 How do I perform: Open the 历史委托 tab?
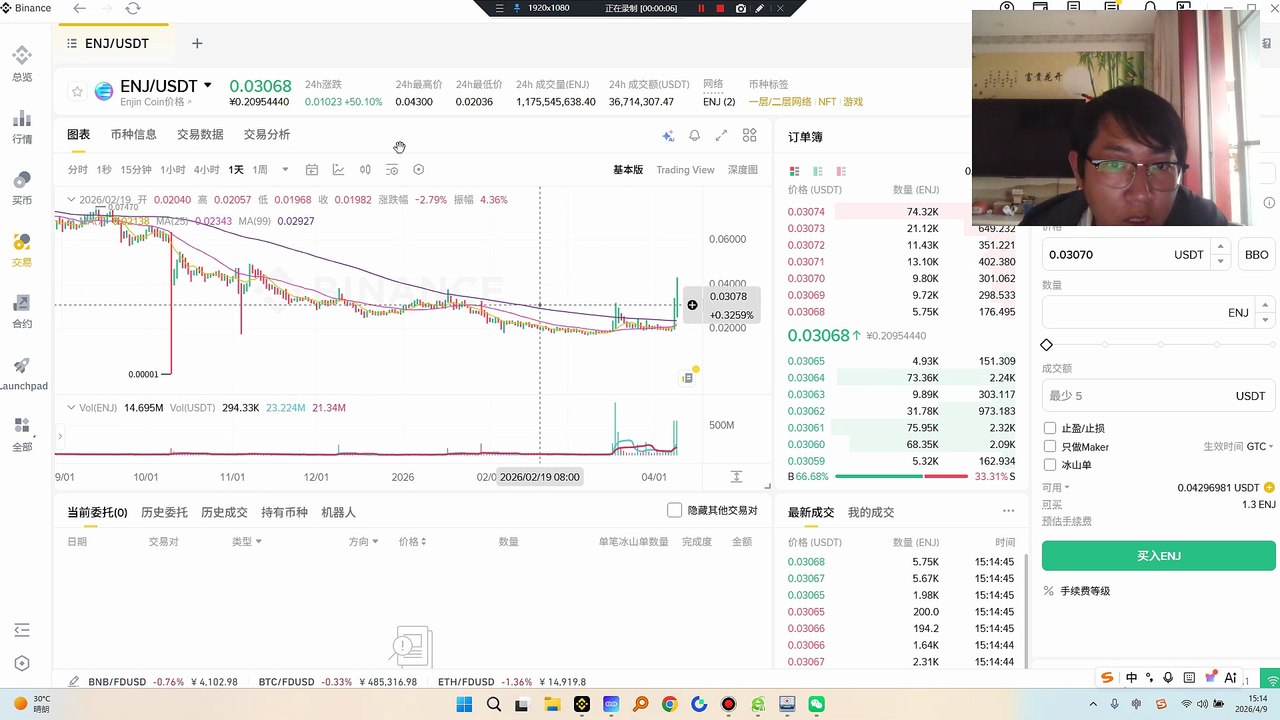[x=164, y=512]
